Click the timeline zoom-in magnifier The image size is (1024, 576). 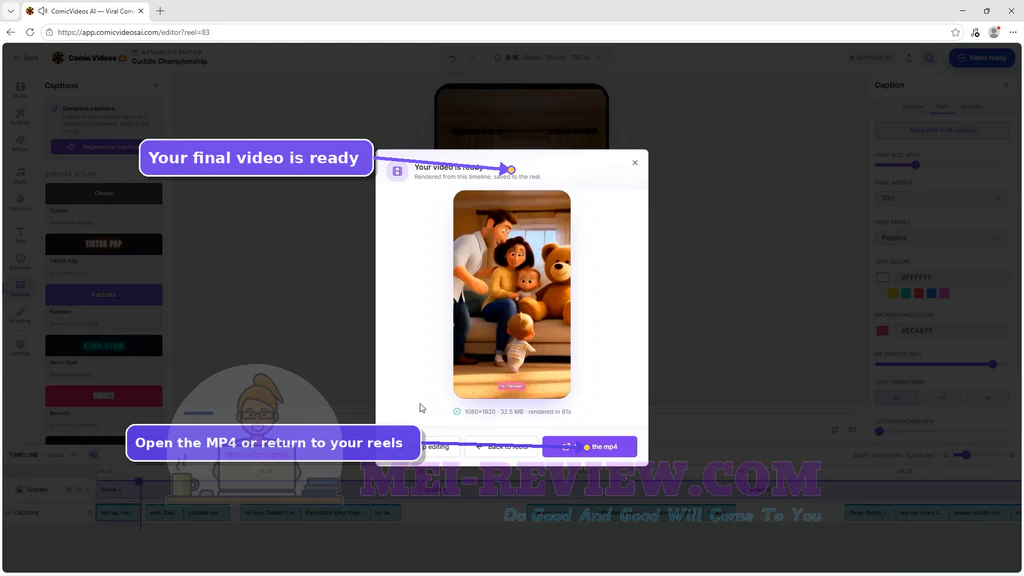point(1012,455)
